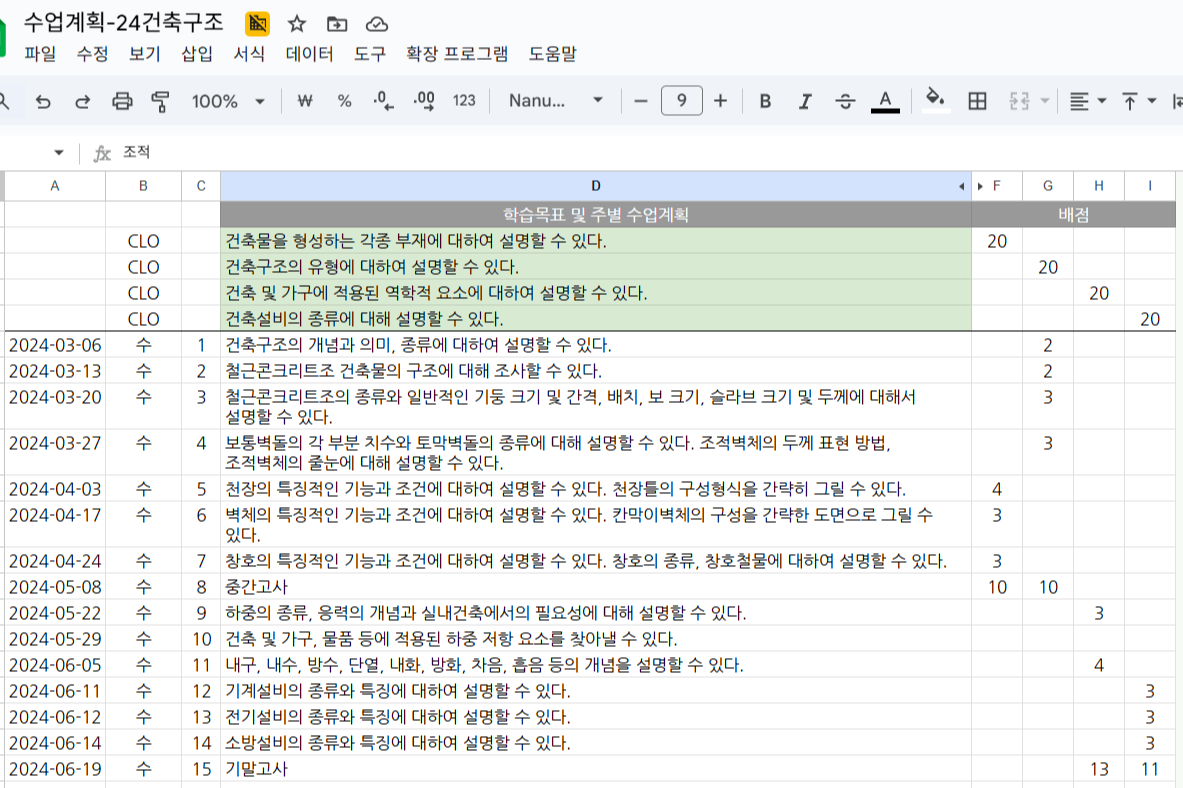The width and height of the screenshot is (1183, 788).
Task: Expand hidden column E using the arrow
Action: (982, 185)
